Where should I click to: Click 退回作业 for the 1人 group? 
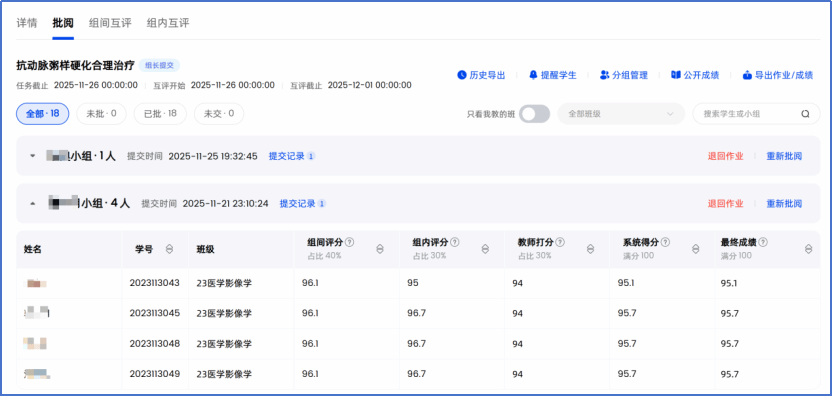tap(725, 156)
